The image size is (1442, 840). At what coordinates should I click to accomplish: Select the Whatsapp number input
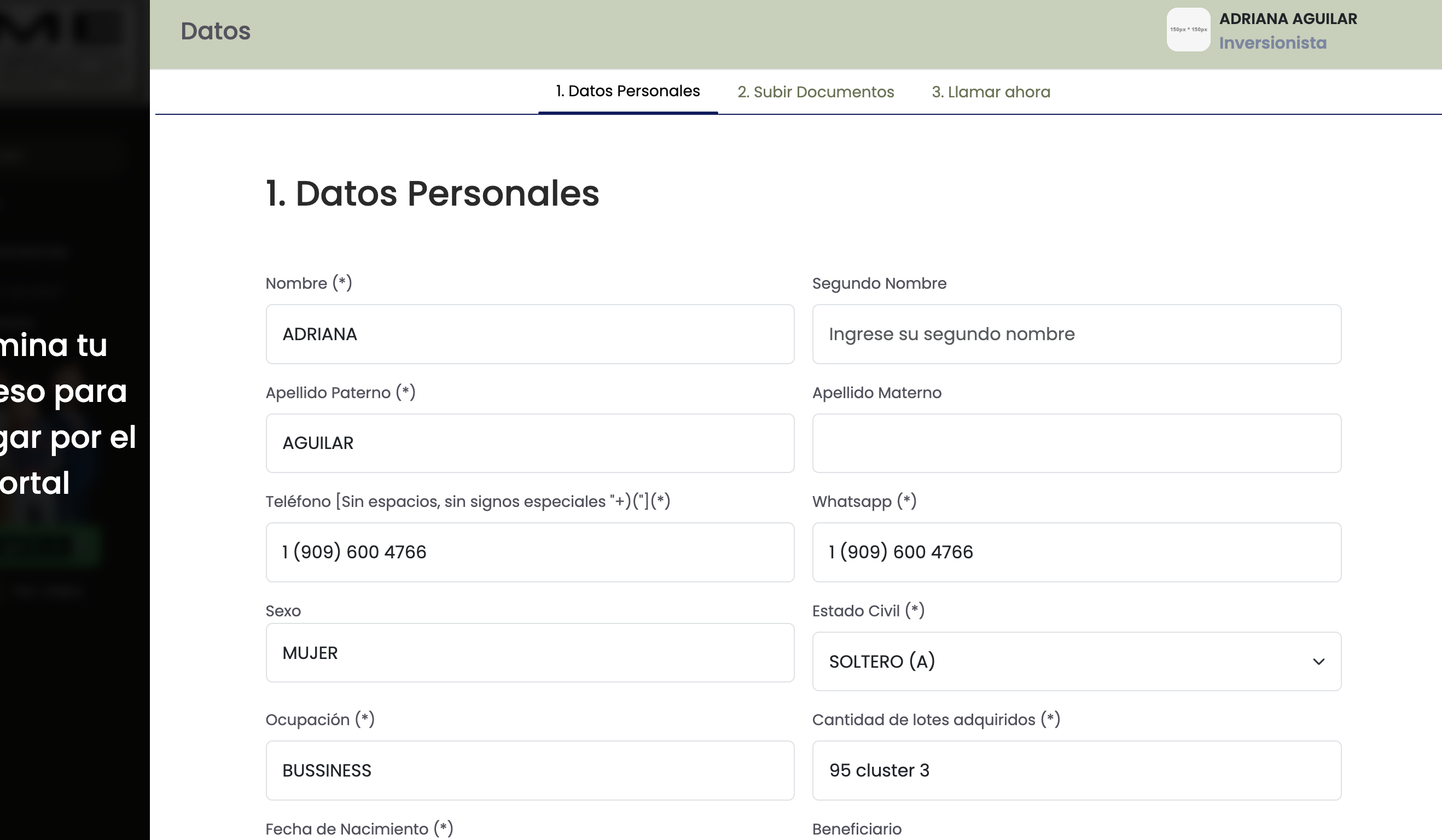[1076, 552]
